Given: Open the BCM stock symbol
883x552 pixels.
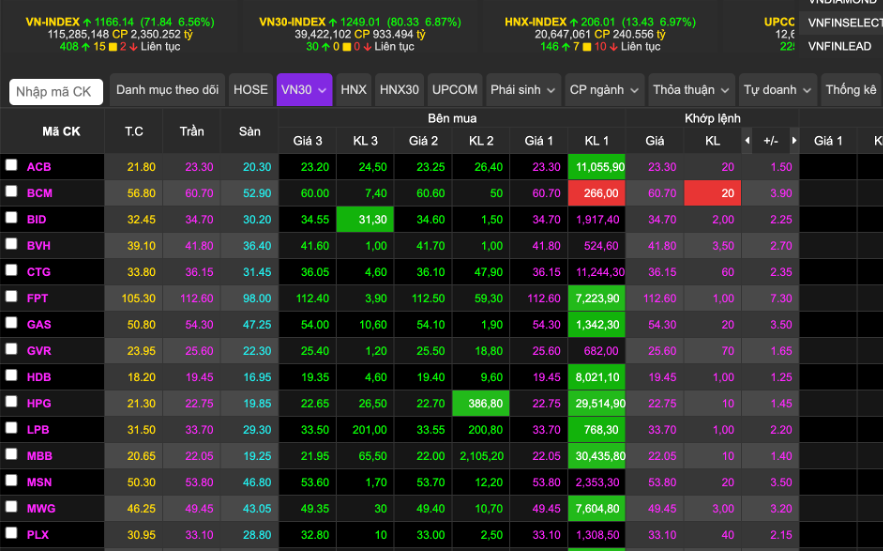Looking at the screenshot, I should 39,193.
